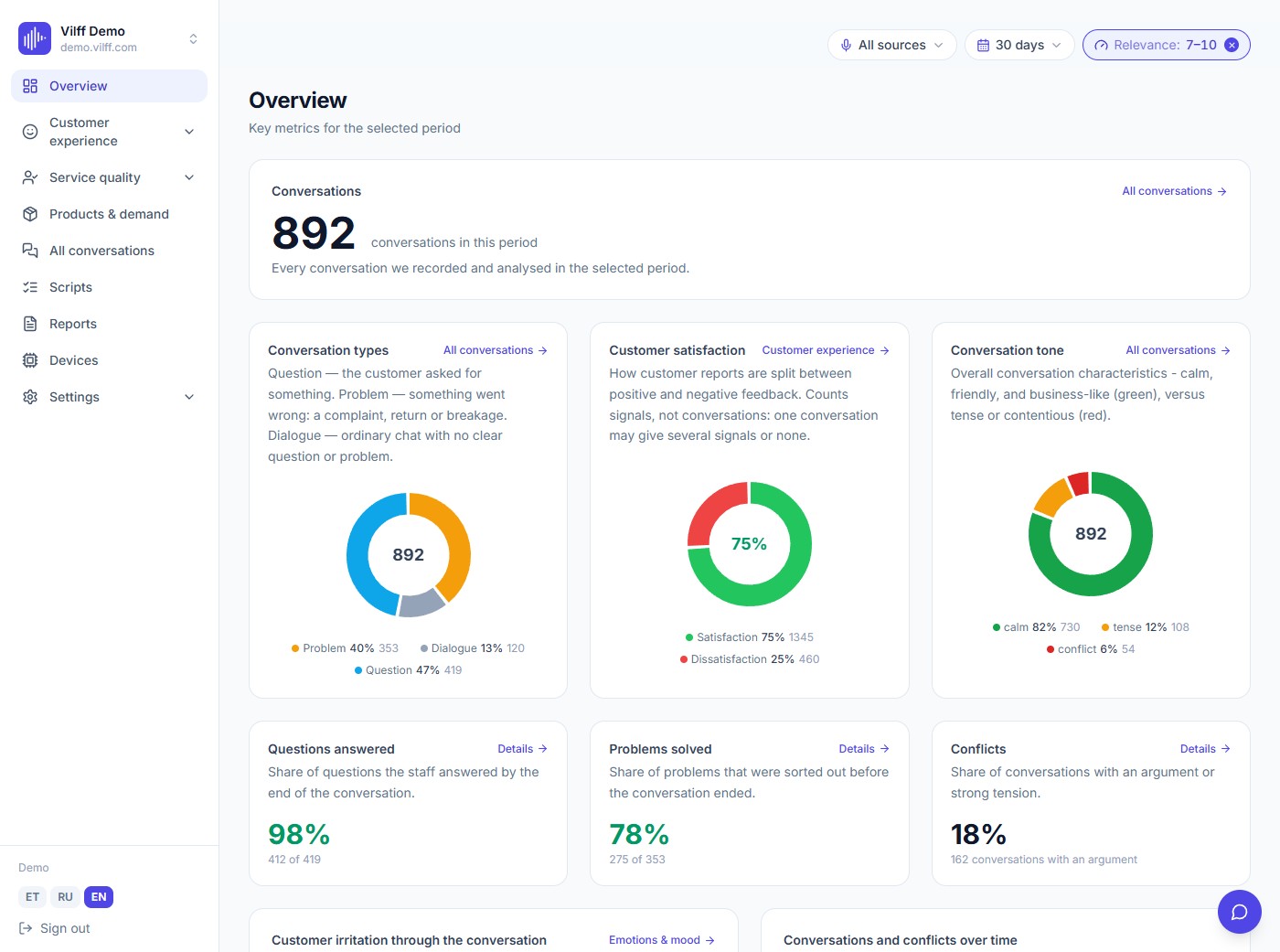Go to Overview in the sidebar
The width and height of the screenshot is (1280, 952).
[x=109, y=86]
